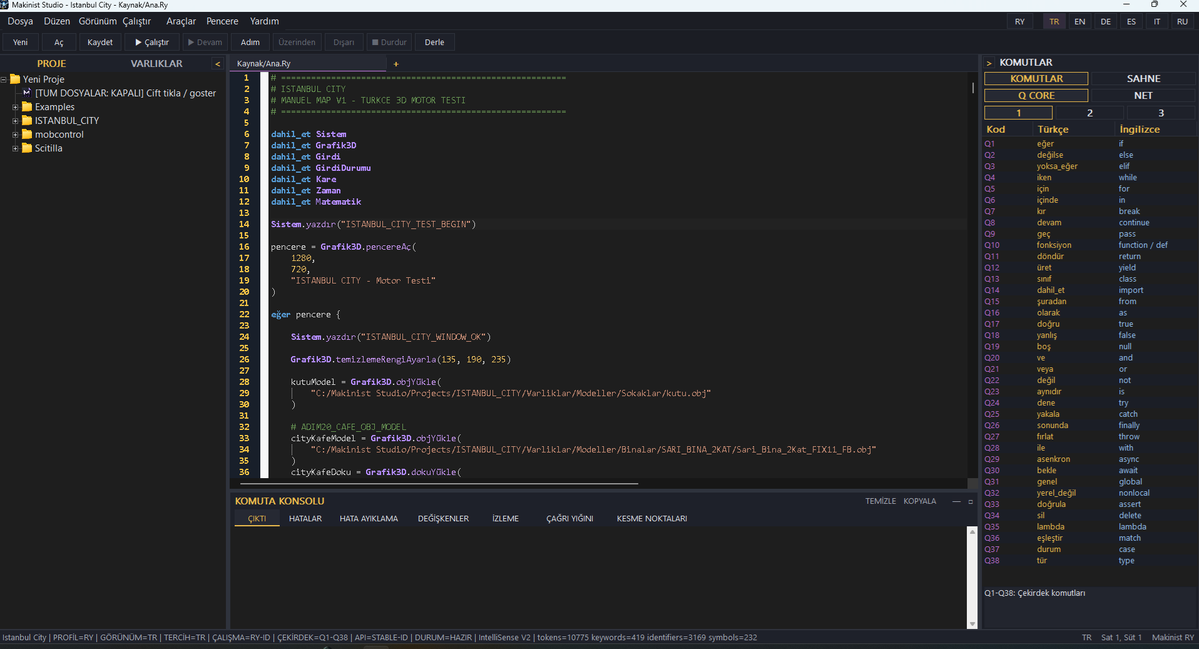
Task: Collapse the Yeni Proje tree node
Action: point(4,79)
